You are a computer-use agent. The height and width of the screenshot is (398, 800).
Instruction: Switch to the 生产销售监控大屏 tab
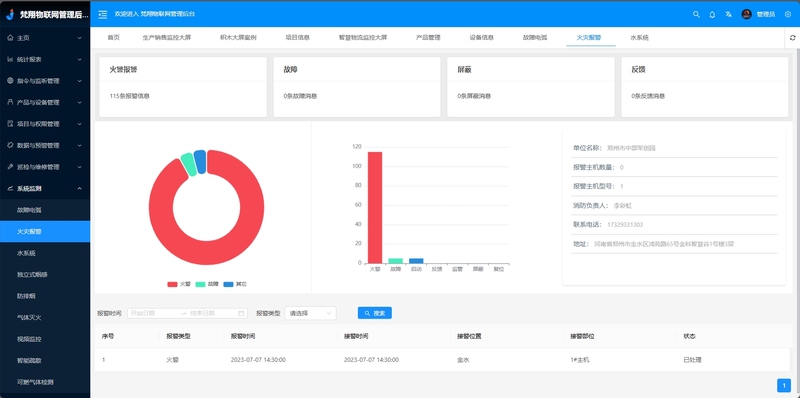tap(167, 38)
